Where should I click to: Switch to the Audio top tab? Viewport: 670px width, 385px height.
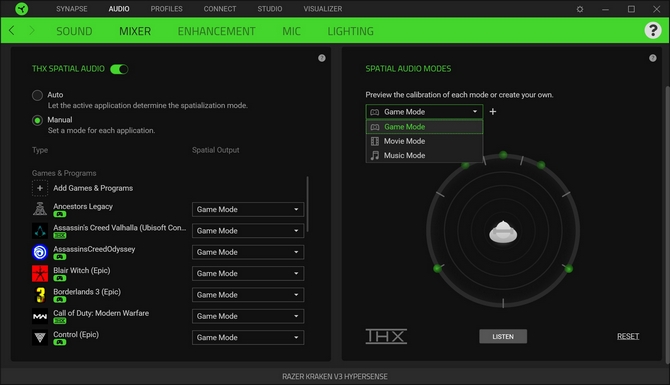119,9
